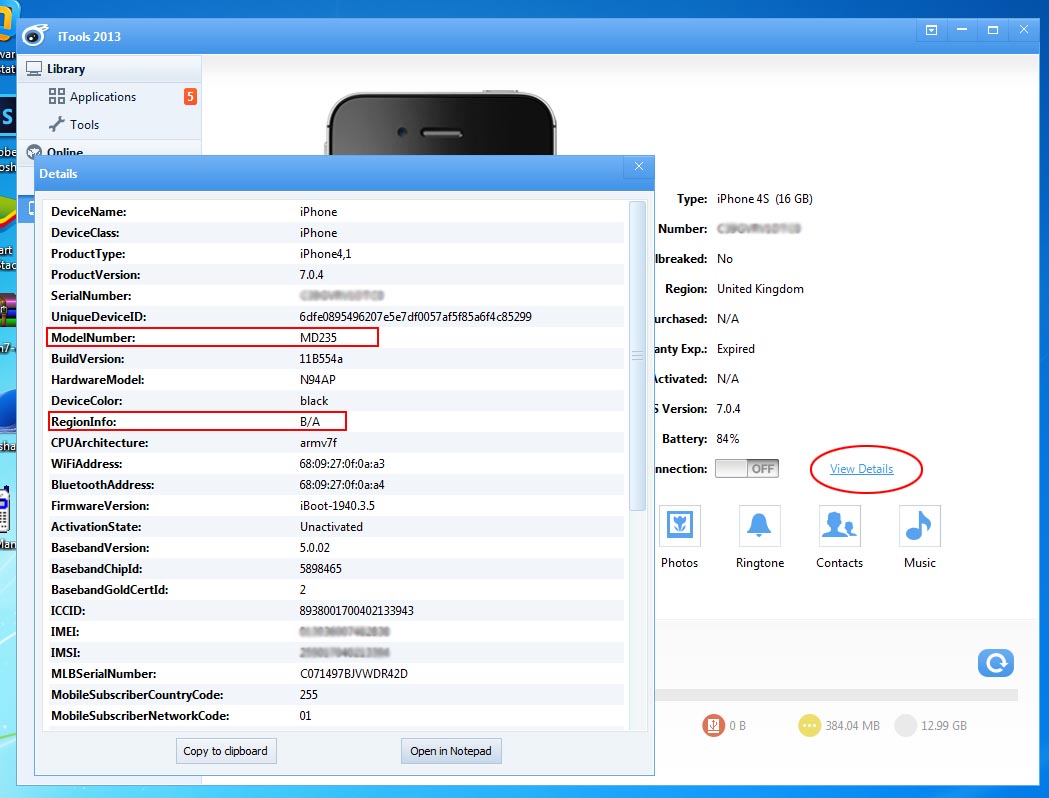Click the Details list scrollbar thumb
This screenshot has width=1049, height=798.
pyautogui.click(x=638, y=356)
